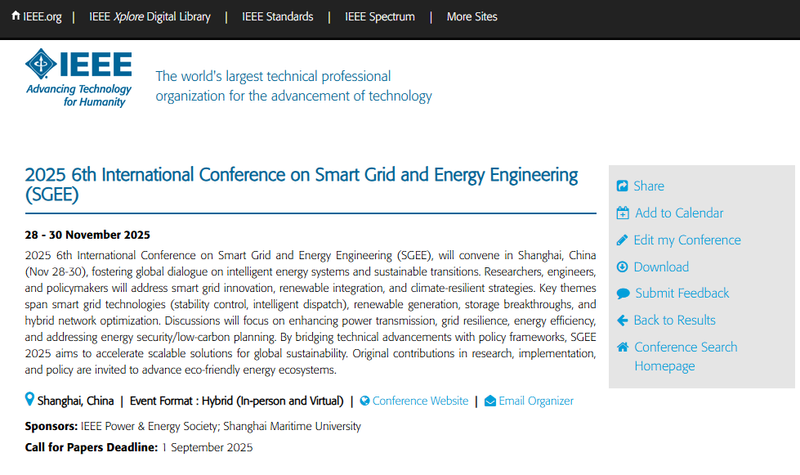Click the envelope icon beside Email Organizer

[490, 401]
